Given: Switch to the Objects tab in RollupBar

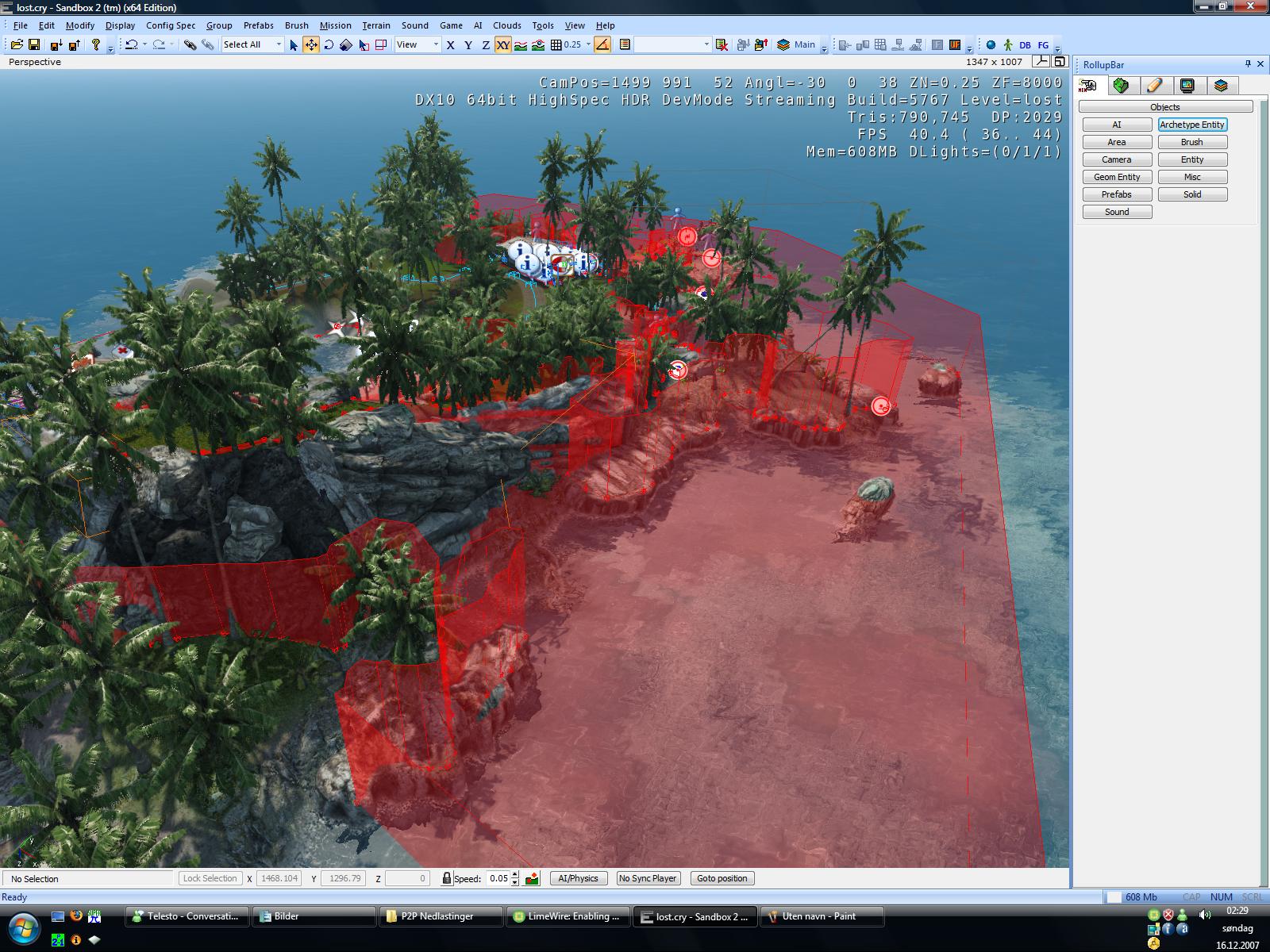Looking at the screenshot, I should tap(1087, 86).
